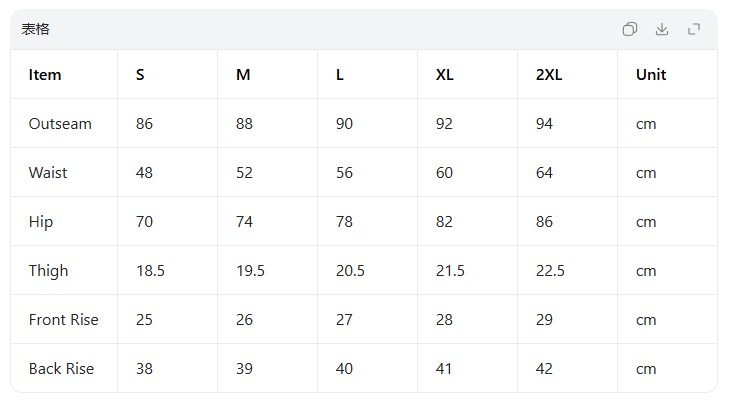730x400 pixels.
Task: Click the Unit column header
Action: coord(651,74)
